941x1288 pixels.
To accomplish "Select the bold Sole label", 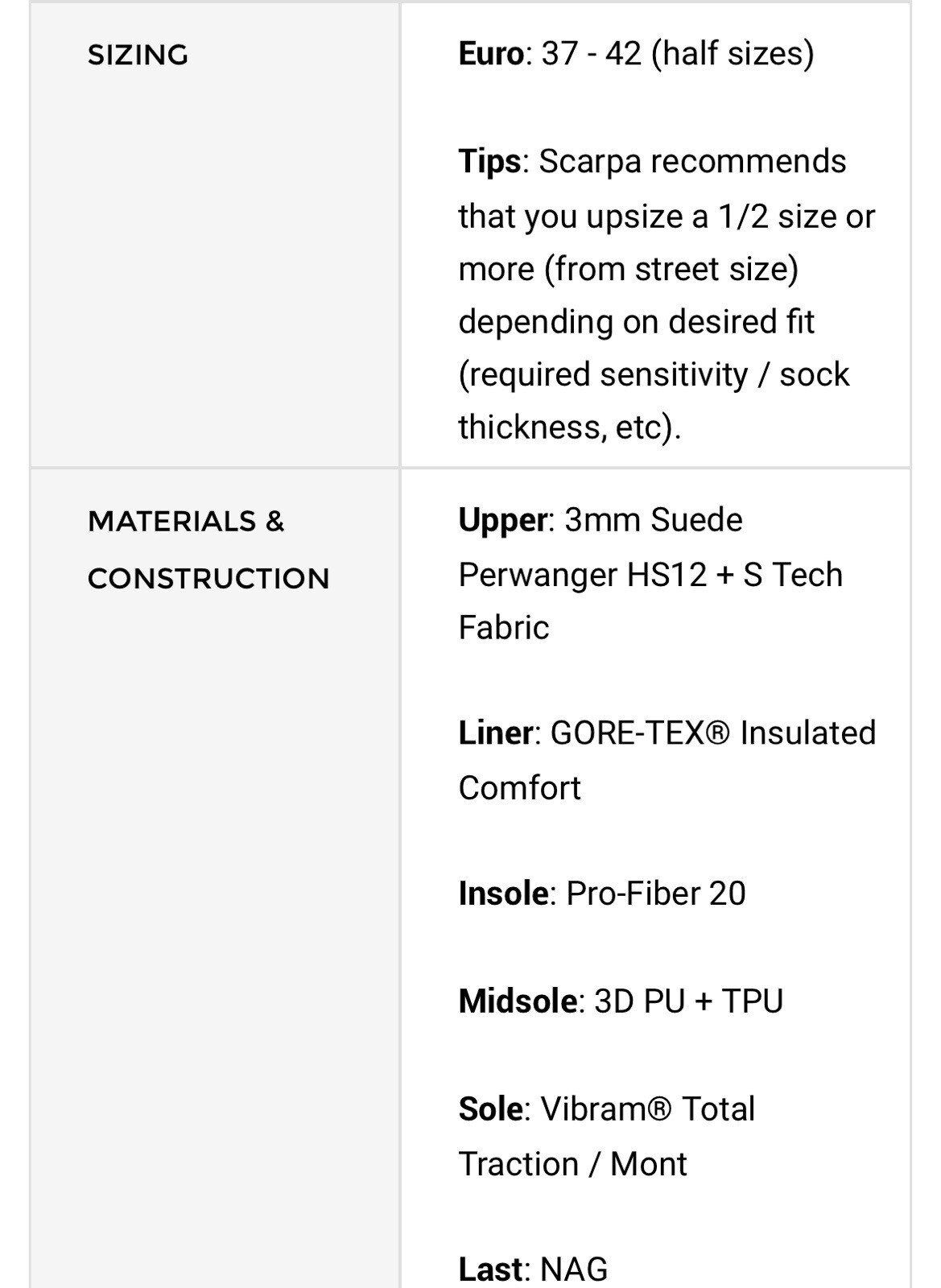I will click(x=491, y=1109).
